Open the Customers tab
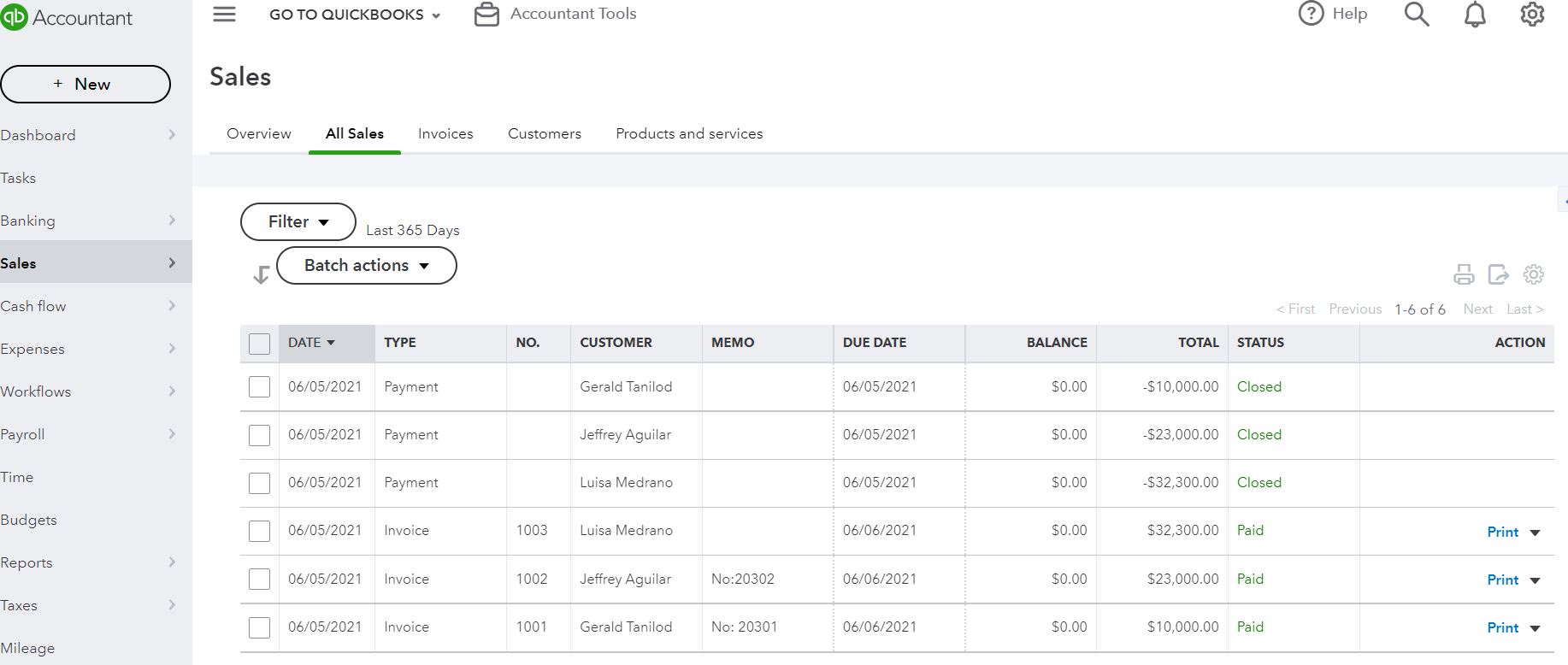The width and height of the screenshot is (1568, 665). (545, 133)
